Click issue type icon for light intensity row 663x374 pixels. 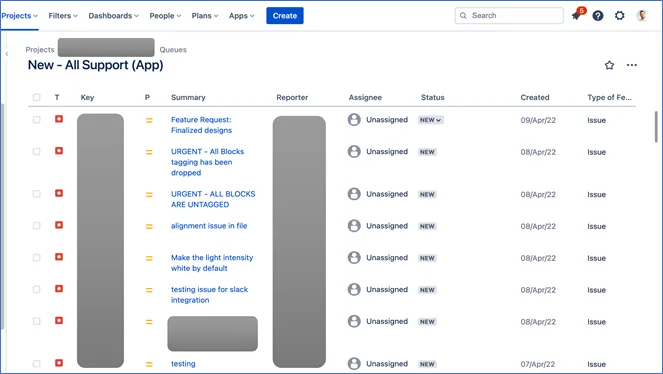tap(59, 257)
